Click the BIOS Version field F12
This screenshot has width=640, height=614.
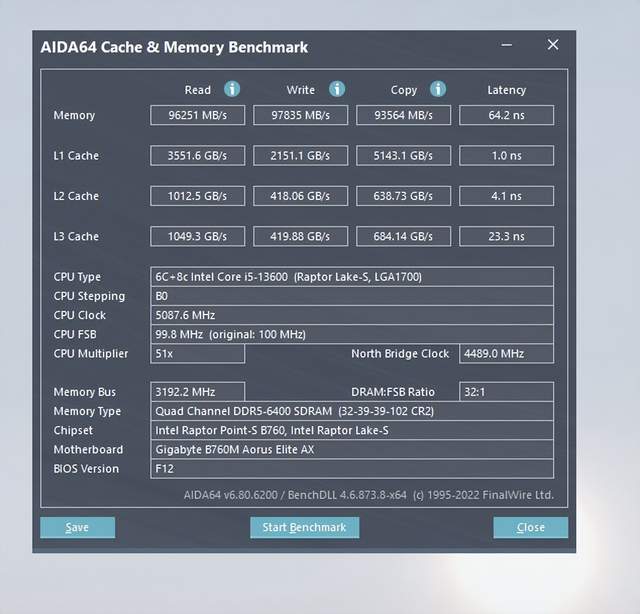(x=352, y=469)
